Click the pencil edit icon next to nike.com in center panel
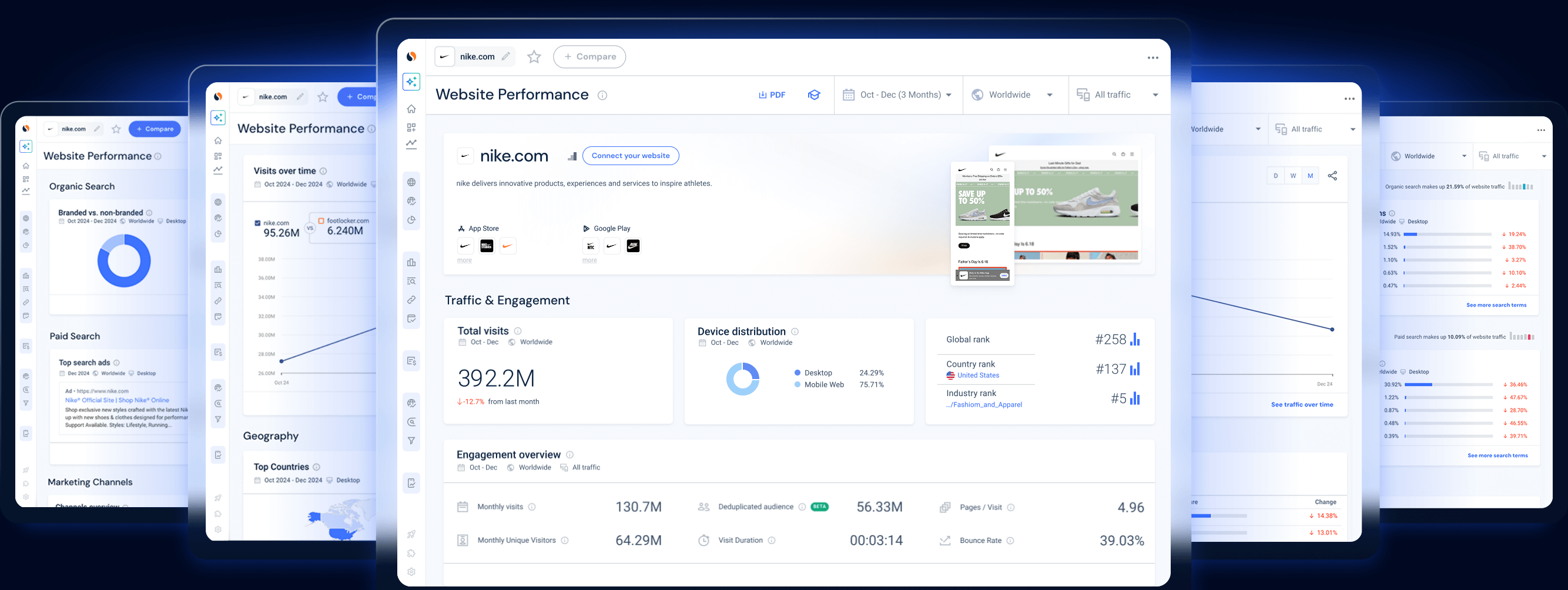The width and height of the screenshot is (1568, 590). click(x=505, y=56)
